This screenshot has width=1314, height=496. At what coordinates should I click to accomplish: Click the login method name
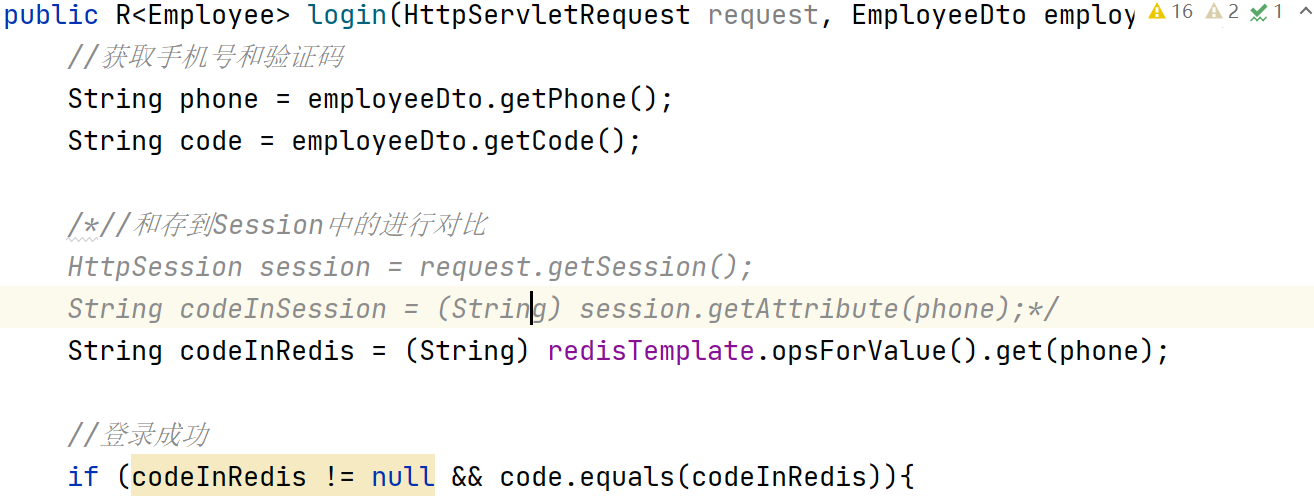pos(348,16)
